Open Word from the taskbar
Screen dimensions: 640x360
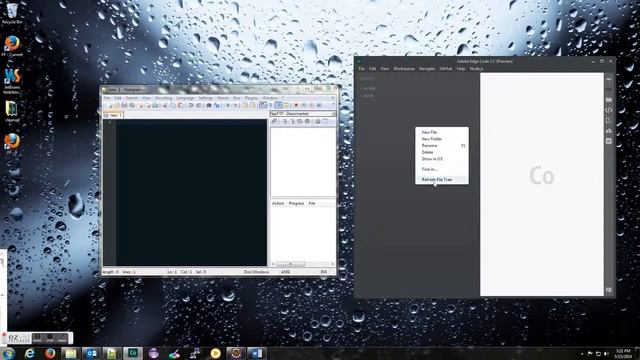point(257,353)
